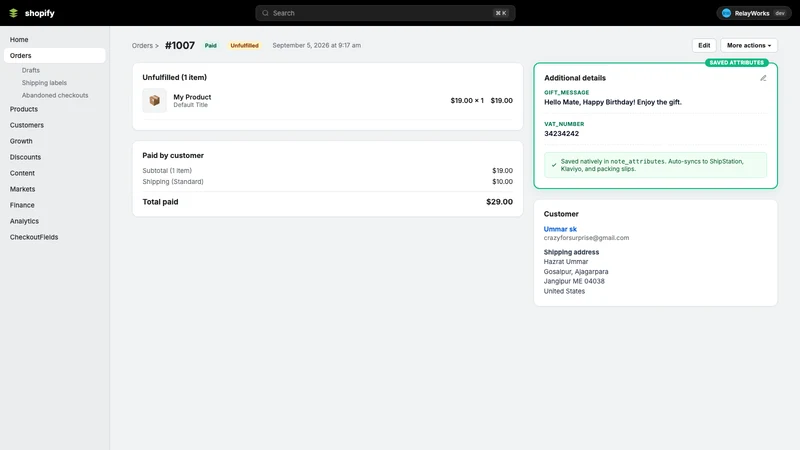Click the GIFT_MESSAGE label

point(566,92)
